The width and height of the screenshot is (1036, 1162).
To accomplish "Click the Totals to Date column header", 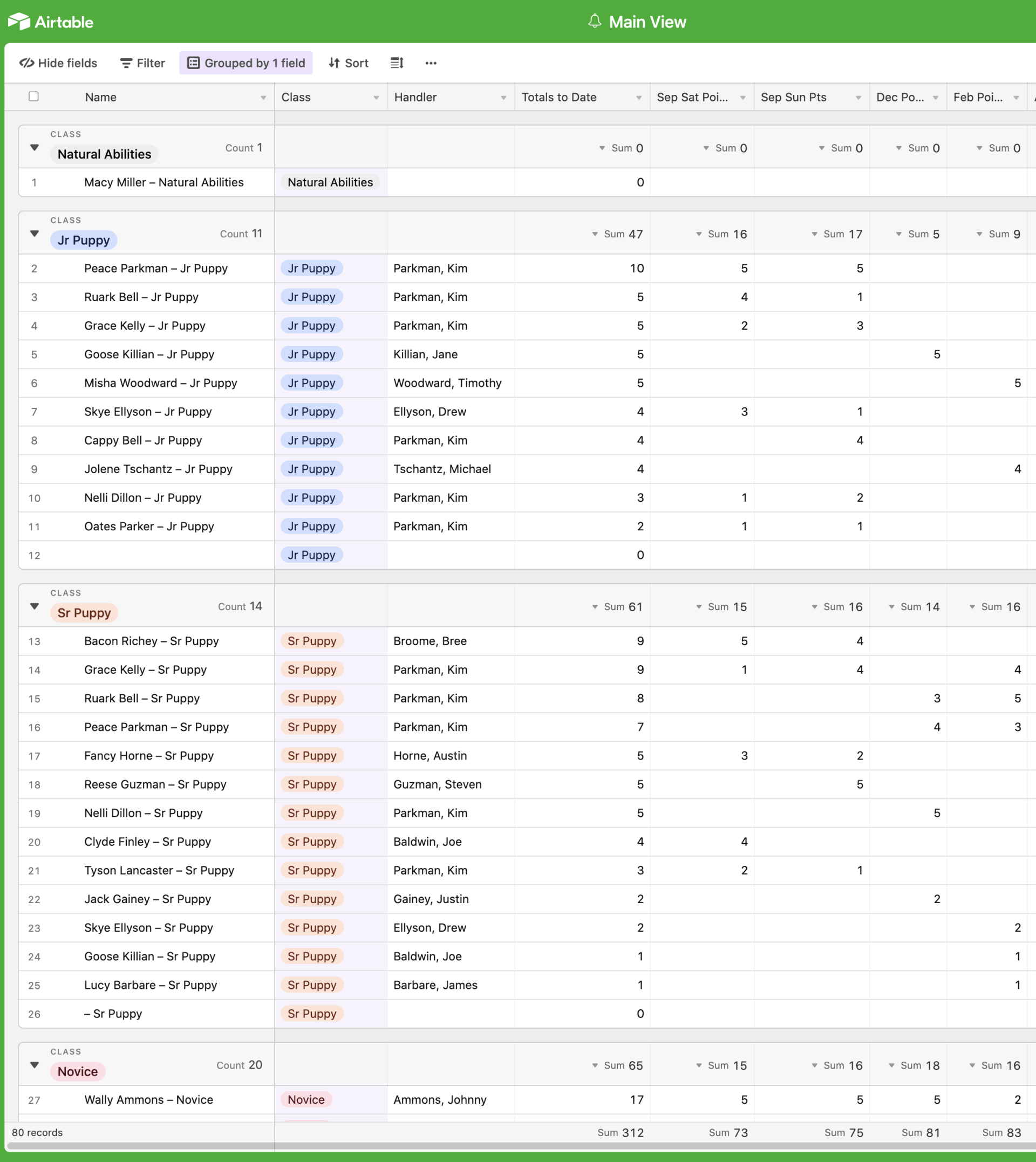I will coord(582,97).
